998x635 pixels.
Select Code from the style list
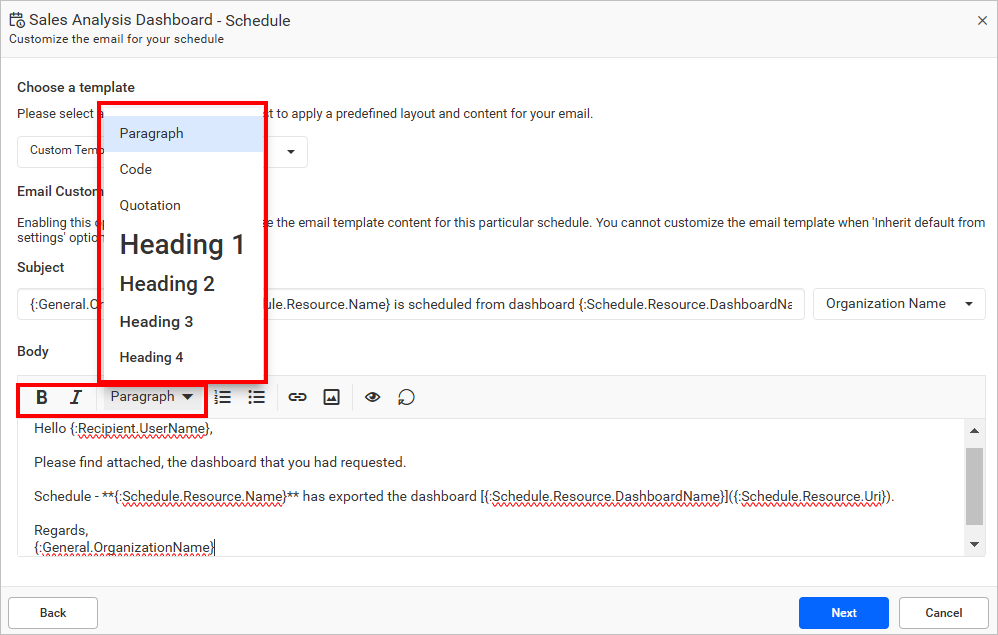point(135,169)
